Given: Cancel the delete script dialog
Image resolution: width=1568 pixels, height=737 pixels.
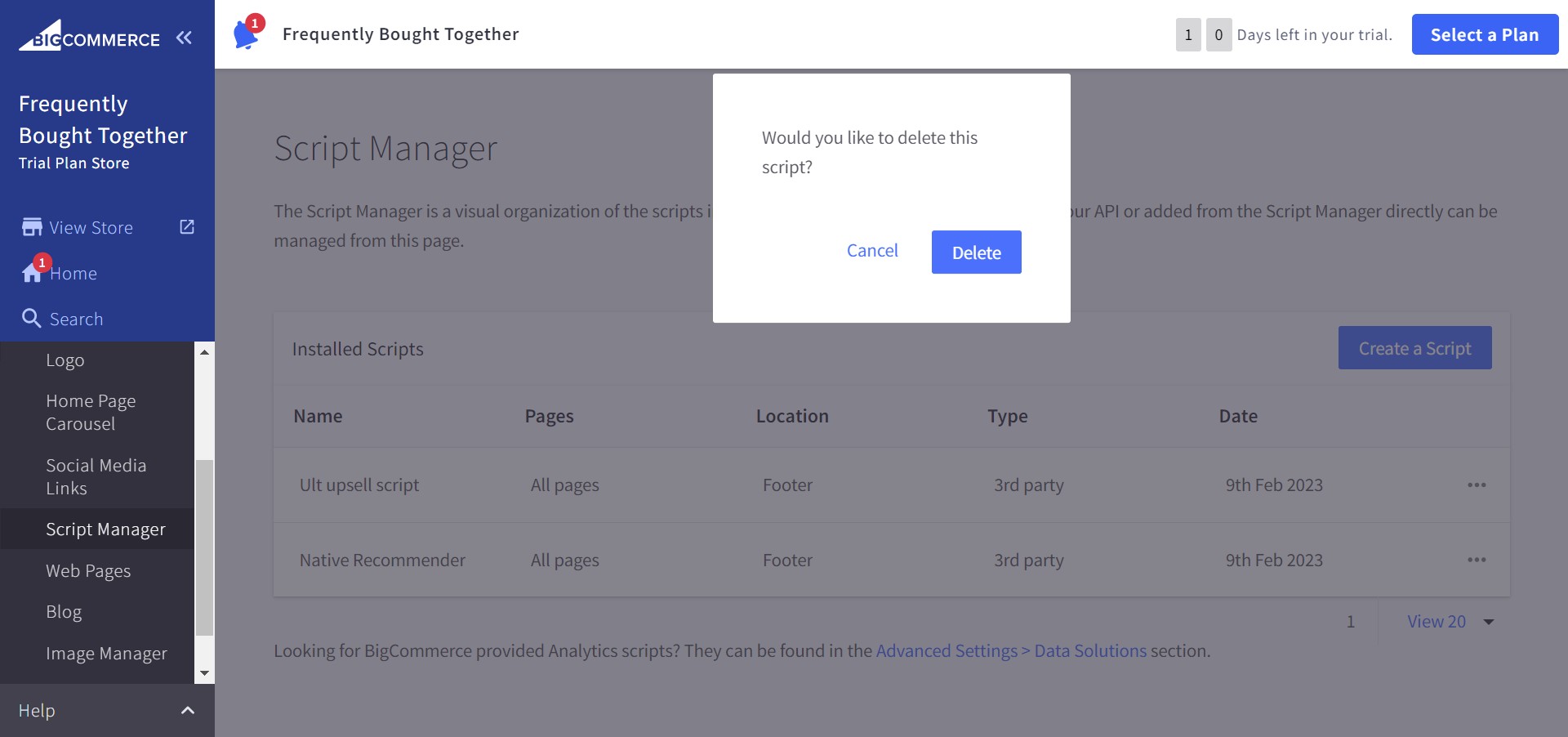Looking at the screenshot, I should pos(872,251).
